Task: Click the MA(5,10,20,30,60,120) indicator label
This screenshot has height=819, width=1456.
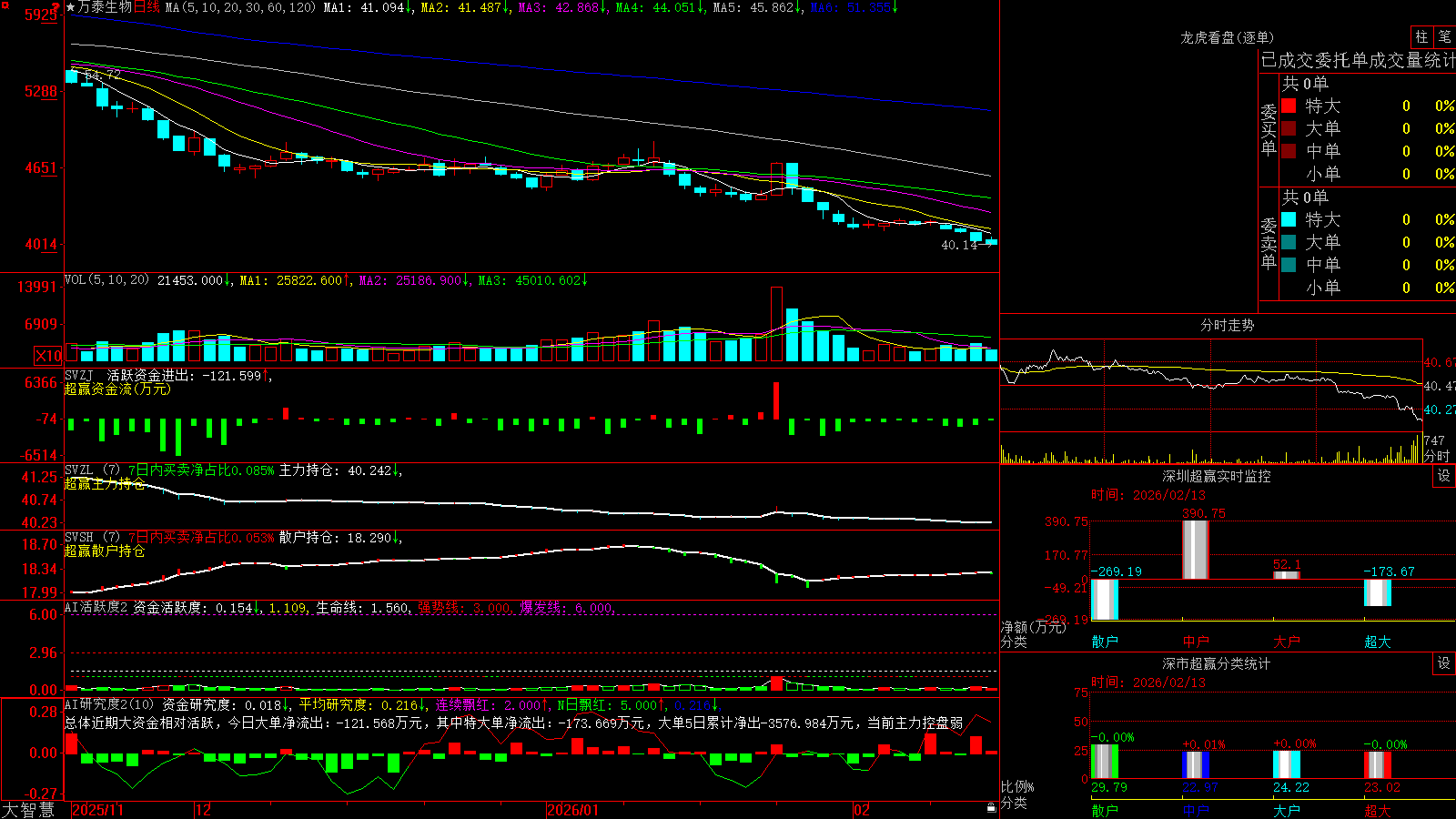Action: (240, 7)
